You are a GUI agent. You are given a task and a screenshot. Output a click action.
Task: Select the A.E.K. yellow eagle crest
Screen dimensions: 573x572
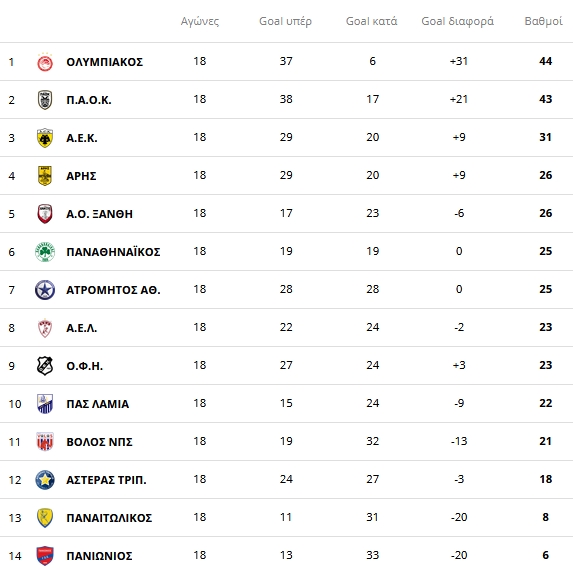point(45,138)
